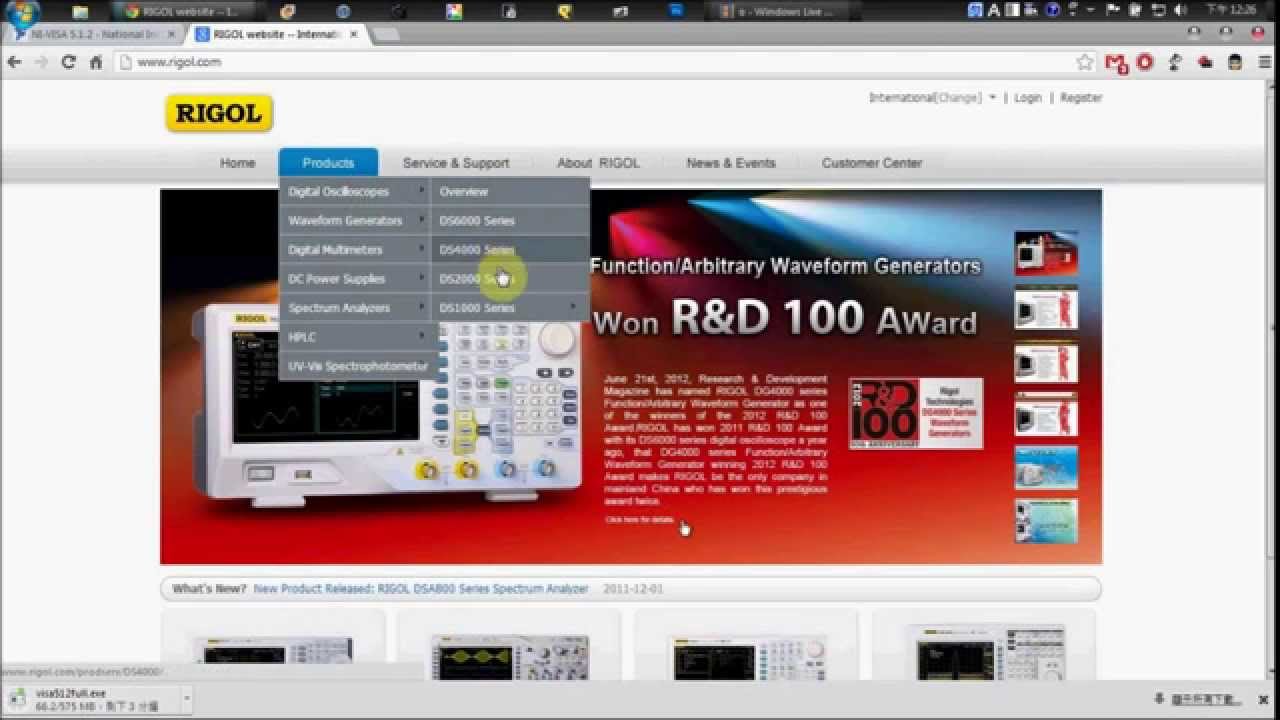
Task: Select UV-Vis Spectrophotometer entry
Action: 358,366
